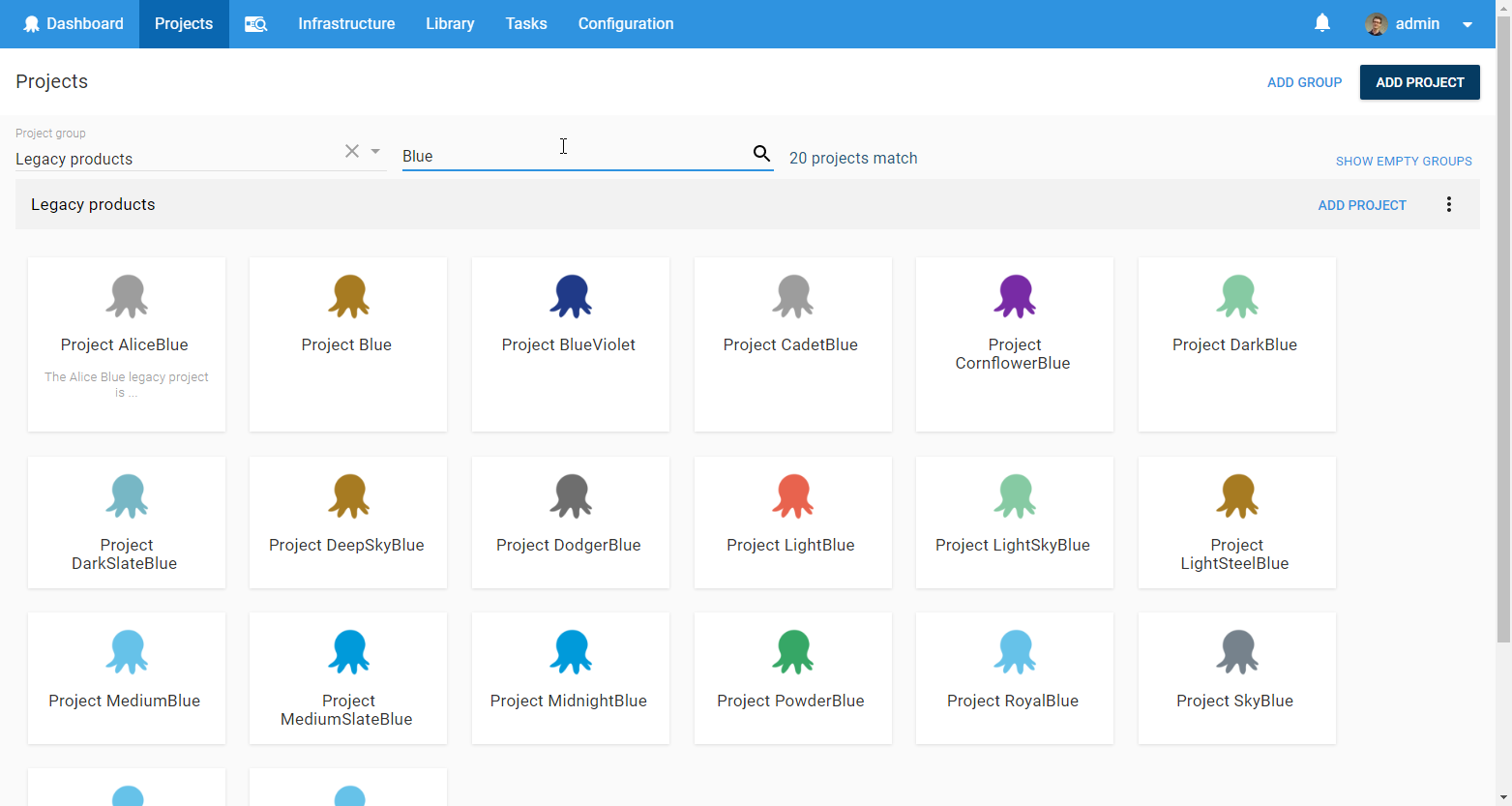1512x806 pixels.
Task: Click SHOW EMPTY GROUPS
Action: [1404, 161]
